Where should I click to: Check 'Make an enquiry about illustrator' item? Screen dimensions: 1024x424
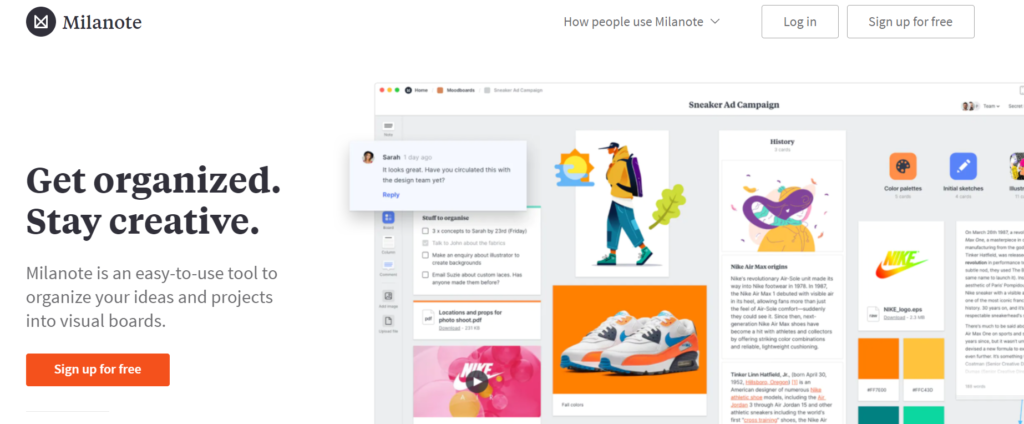click(426, 255)
